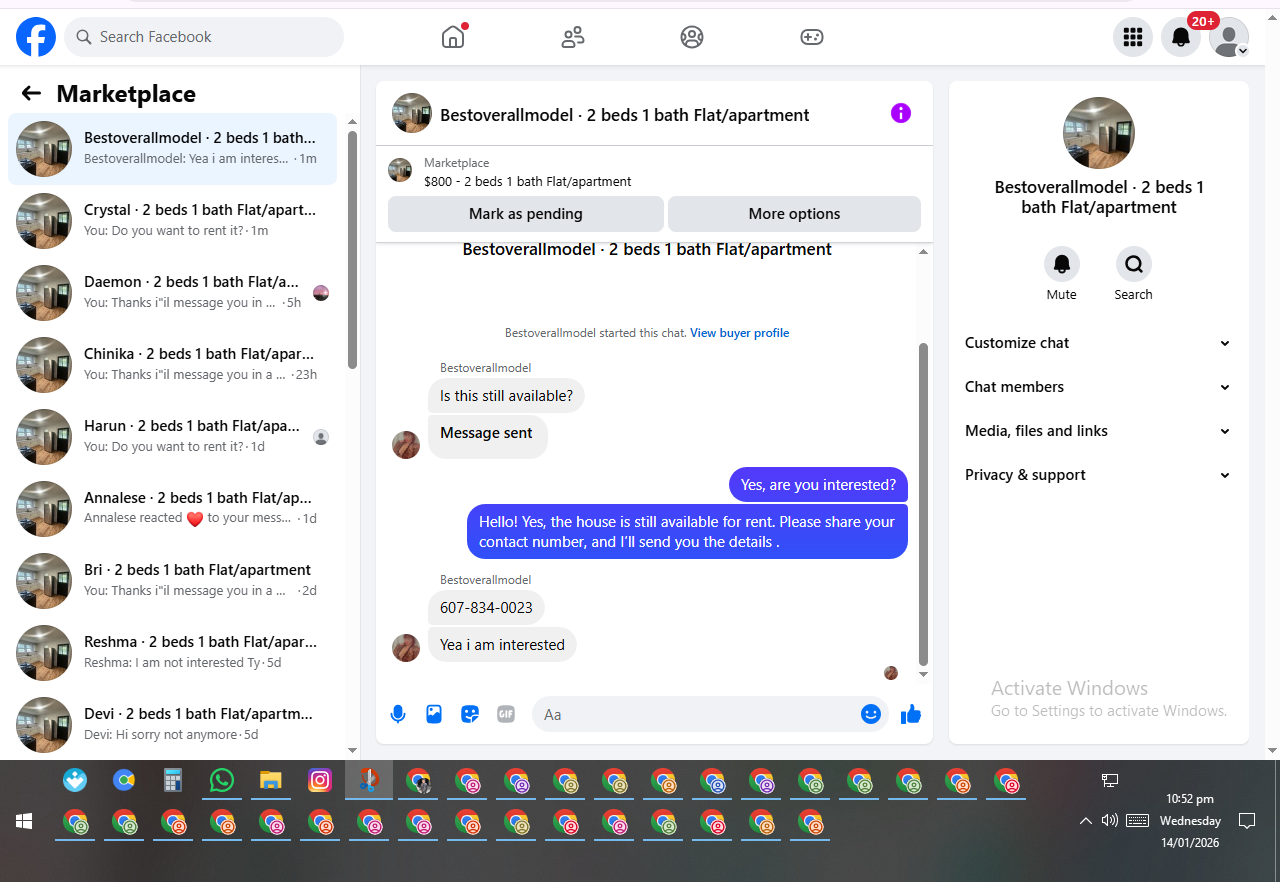
Task: Open the Annalese conversation
Action: pos(172,509)
